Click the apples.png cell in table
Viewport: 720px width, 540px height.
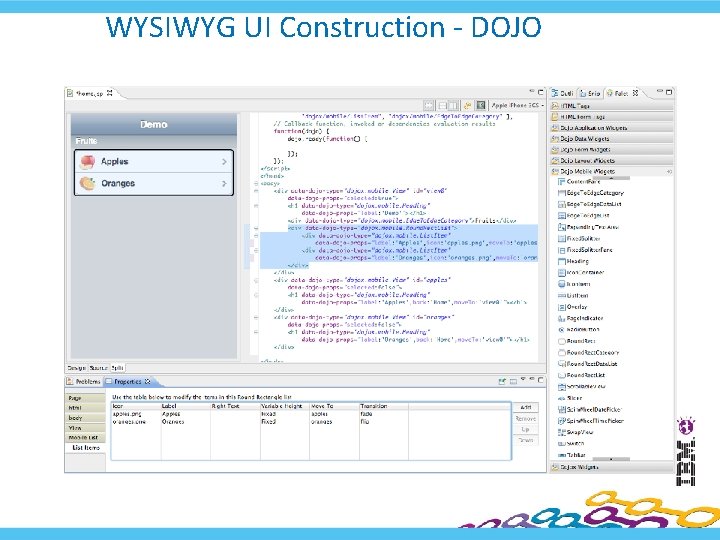[136, 414]
